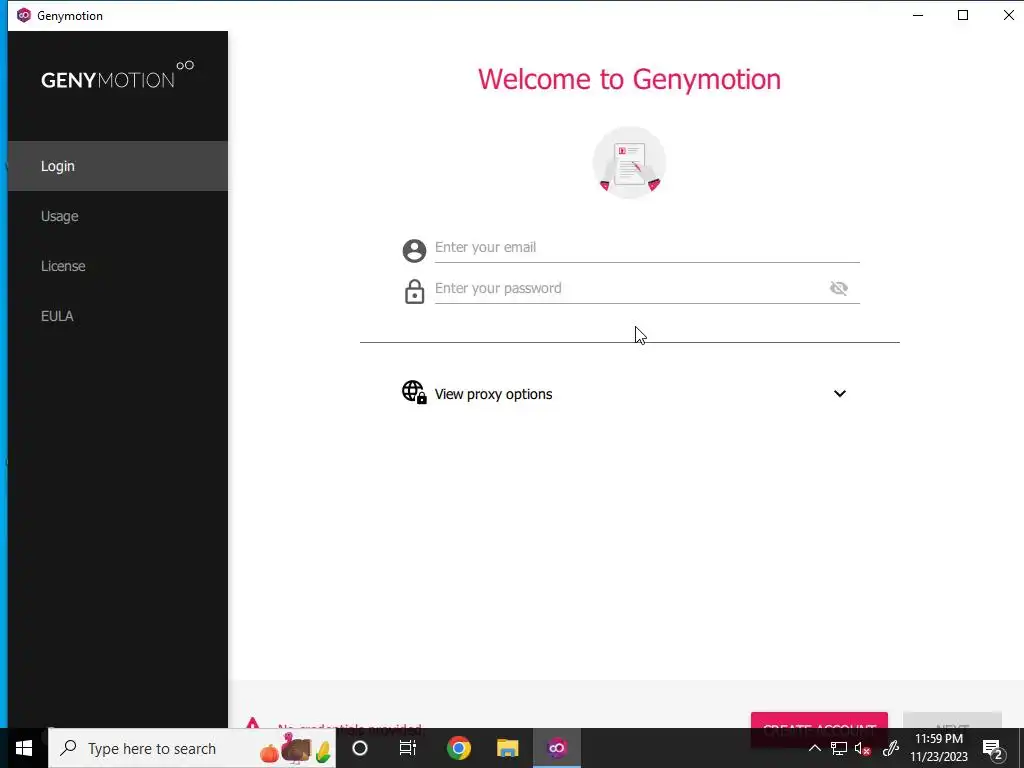Open the Usage section
Viewport: 1024px width, 768px height.
coord(118,216)
